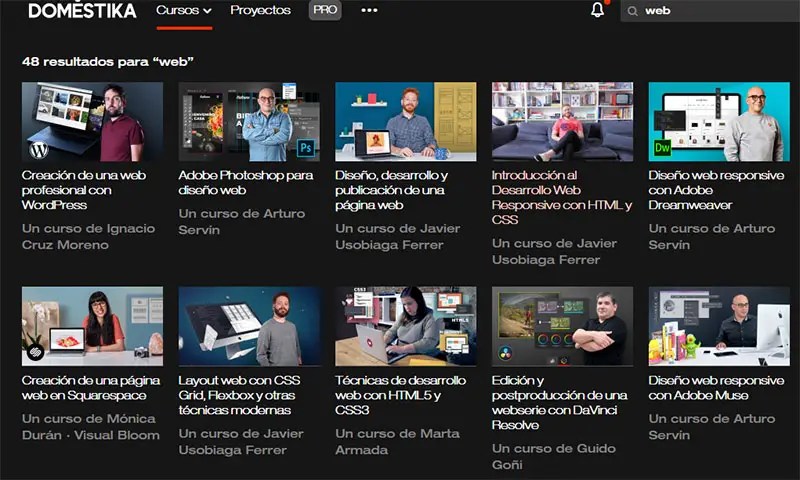
Task: Click the Photoshop Ps badge on thumbnail
Action: point(306,148)
